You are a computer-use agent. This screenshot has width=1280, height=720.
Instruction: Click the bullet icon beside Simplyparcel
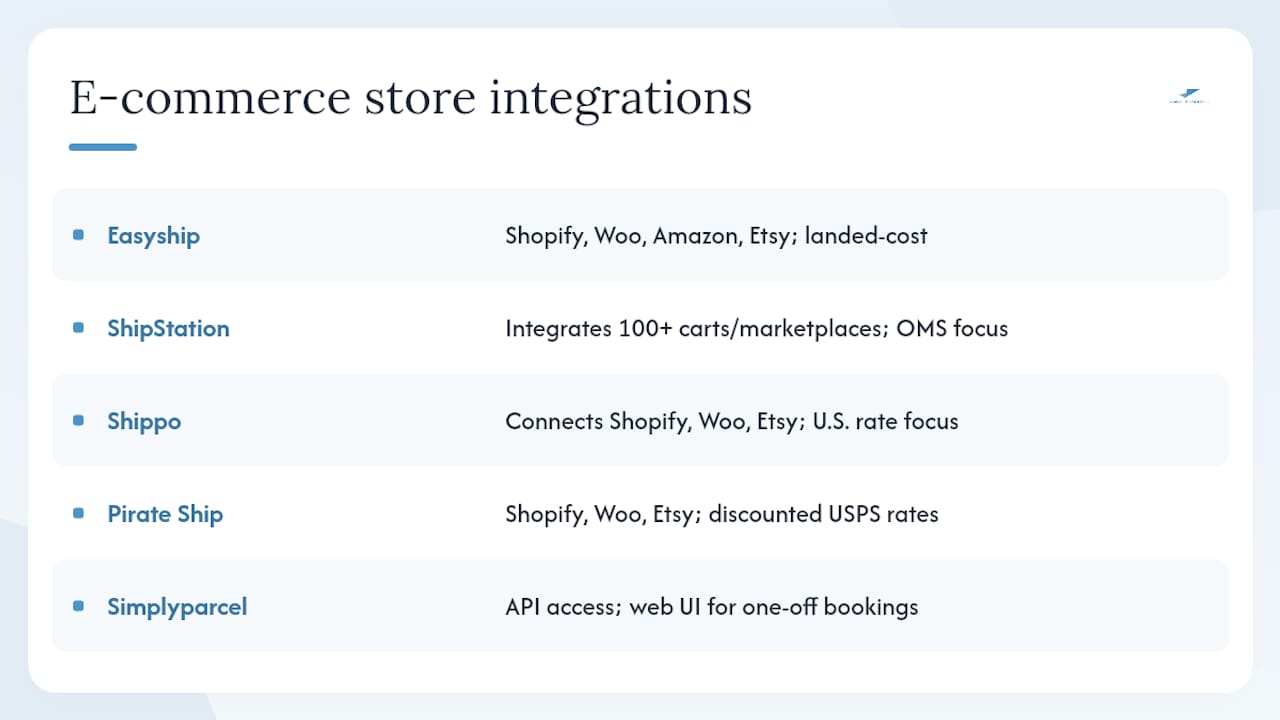79,606
